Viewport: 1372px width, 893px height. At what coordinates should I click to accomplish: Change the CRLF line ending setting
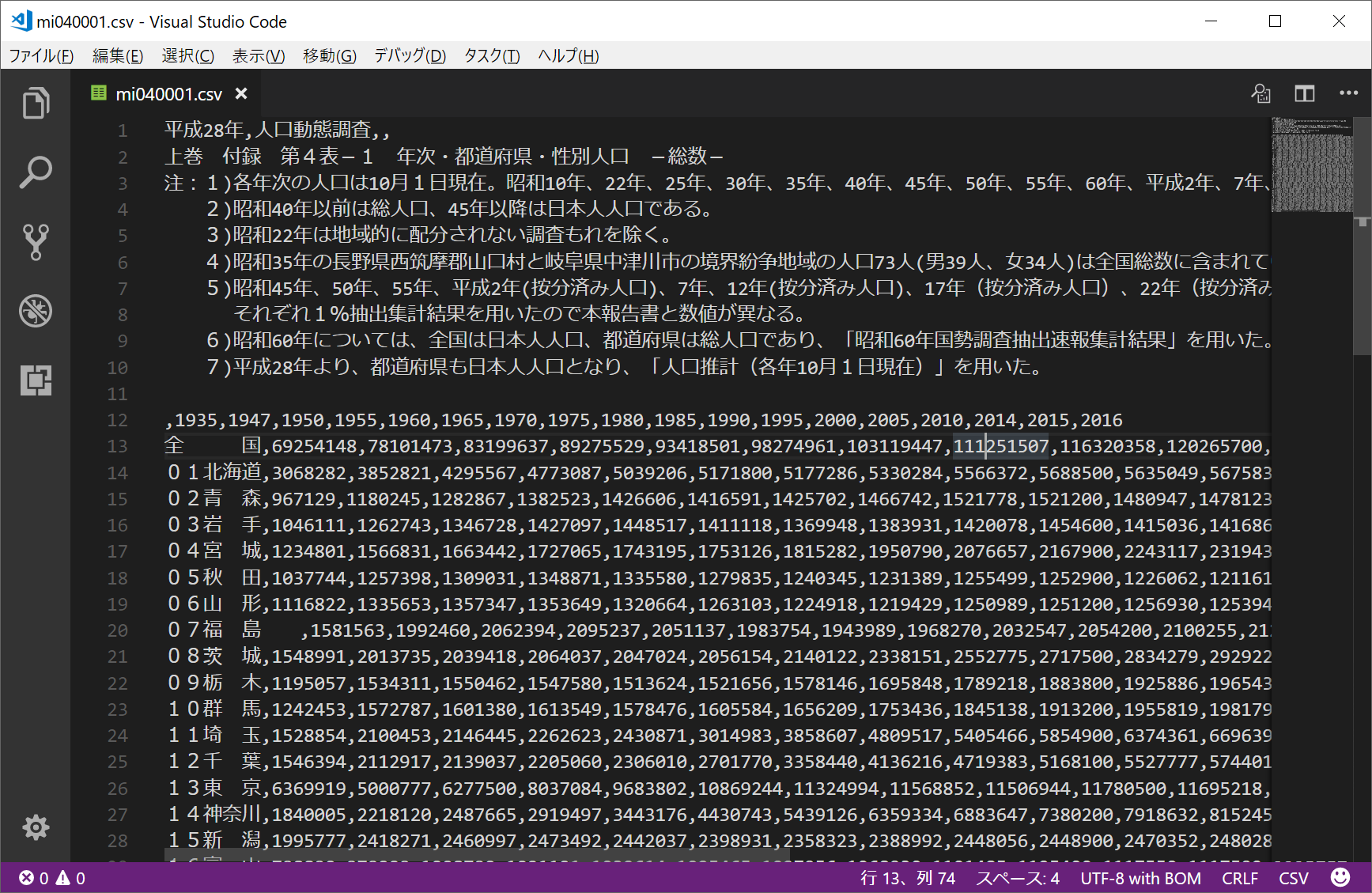point(1240,878)
